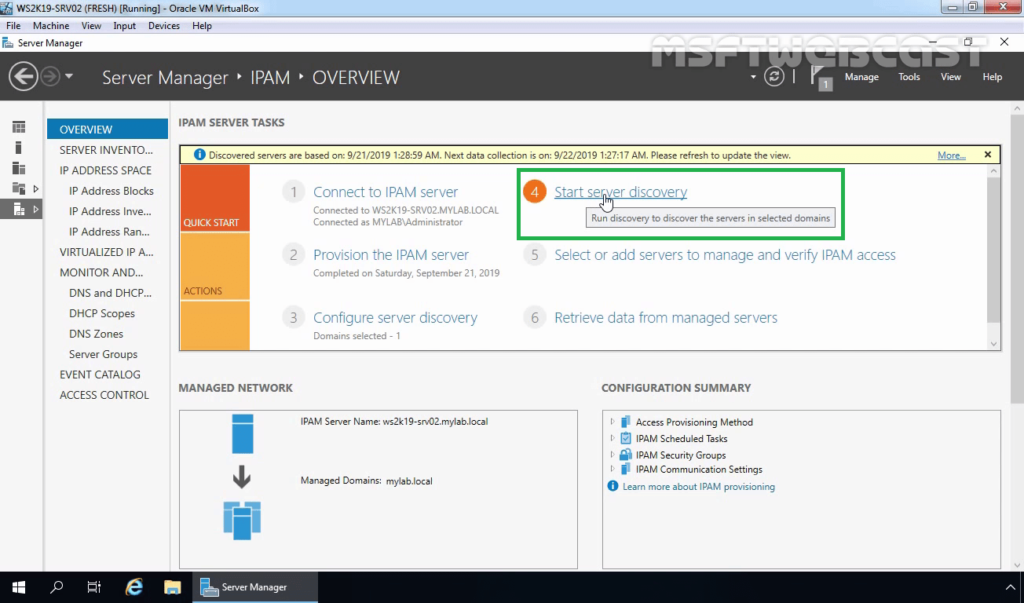Viewport: 1024px width, 603px height.
Task: Click Connect to IPAM server link
Action: 385,192
